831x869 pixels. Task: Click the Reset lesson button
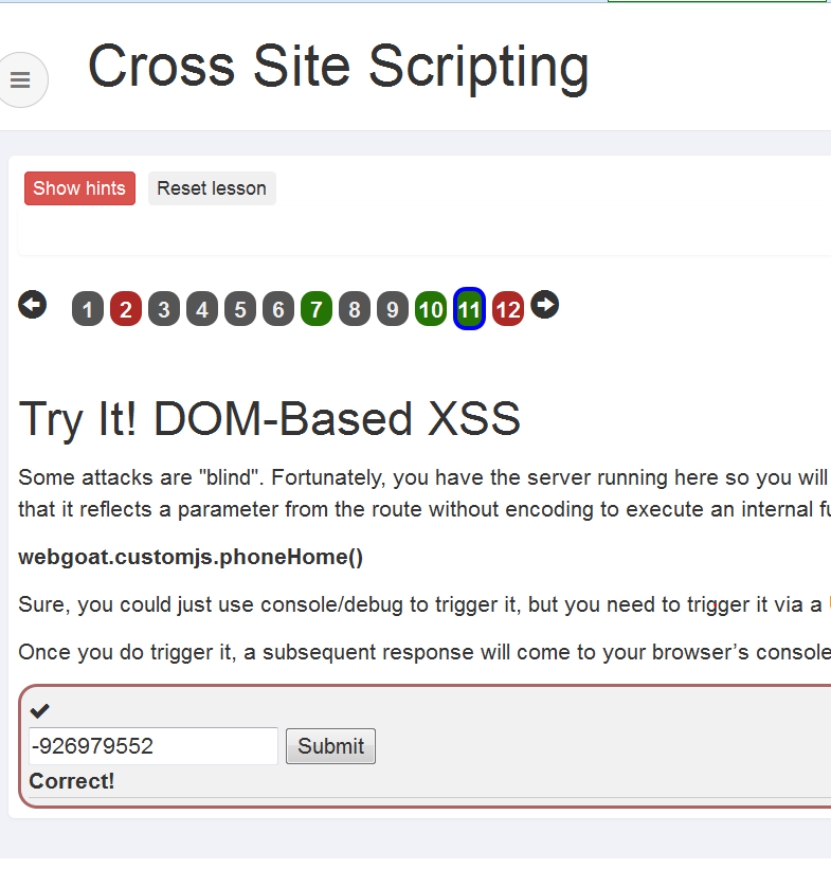click(212, 188)
